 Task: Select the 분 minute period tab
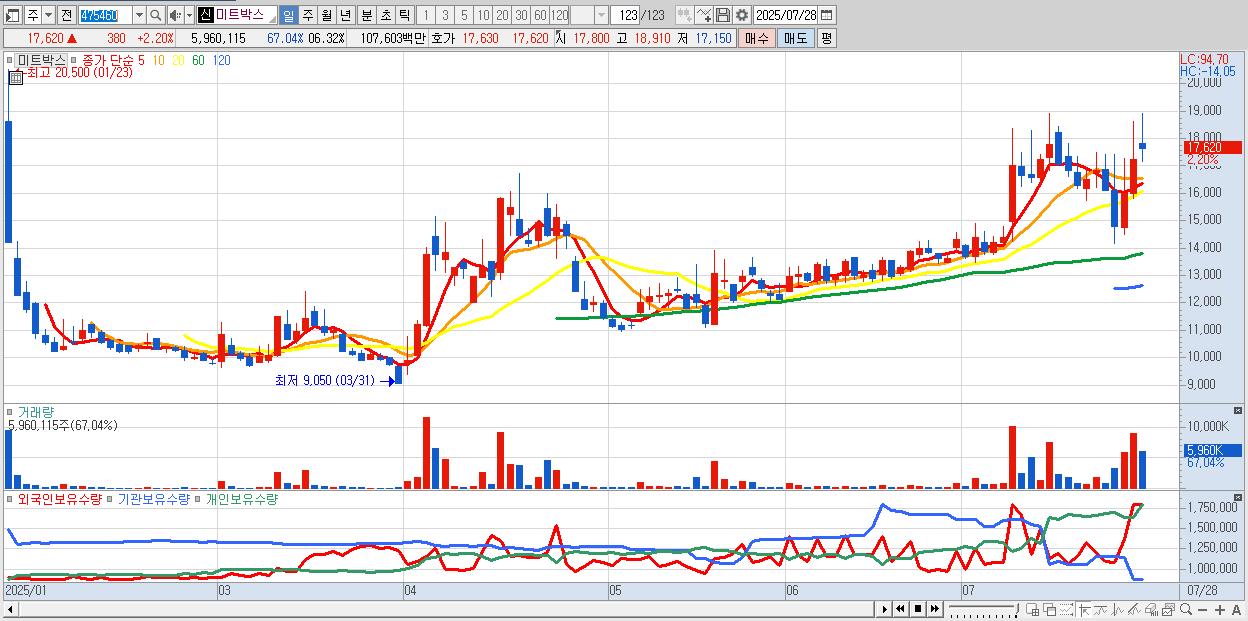pyautogui.click(x=366, y=15)
